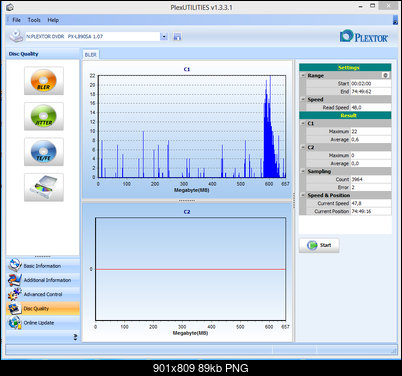Click the End time field 74:49:62
Image resolution: width=402 pixels, height=376 pixels.
[x=371, y=91]
